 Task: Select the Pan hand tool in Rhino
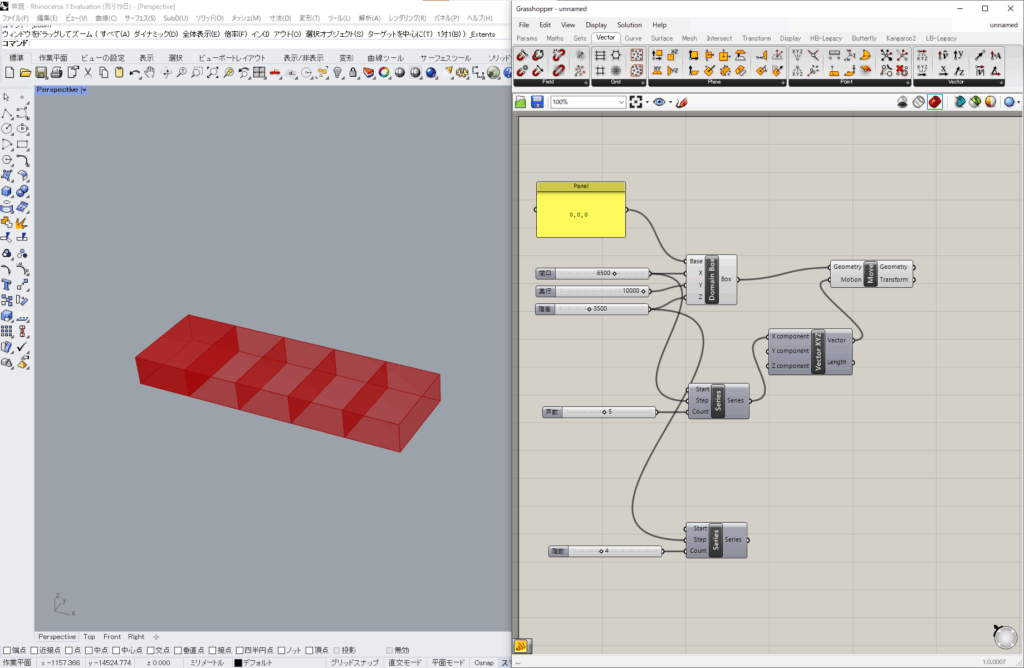coord(149,73)
